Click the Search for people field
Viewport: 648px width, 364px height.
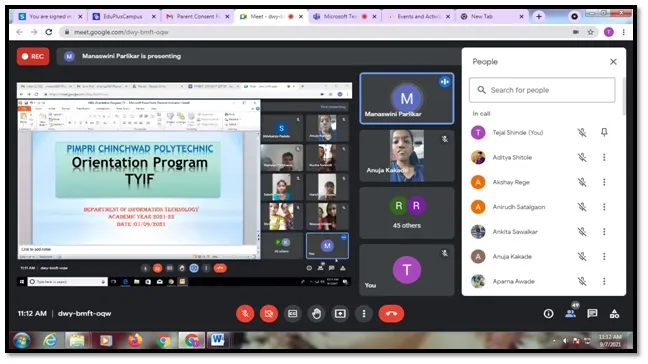coord(542,90)
